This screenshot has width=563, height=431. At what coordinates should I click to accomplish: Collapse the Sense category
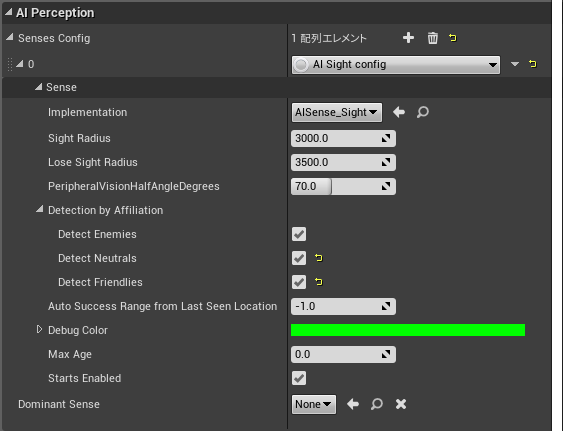coord(38,87)
